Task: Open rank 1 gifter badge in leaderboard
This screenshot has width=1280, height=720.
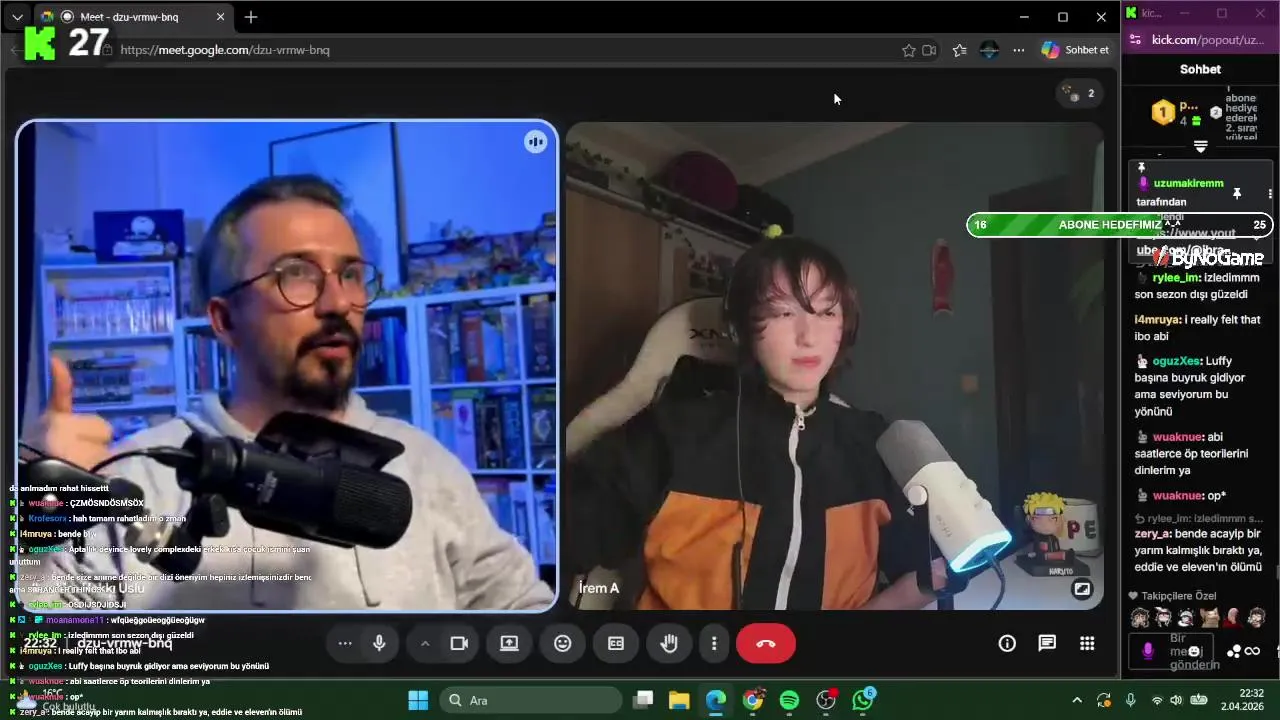Action: (x=1163, y=112)
